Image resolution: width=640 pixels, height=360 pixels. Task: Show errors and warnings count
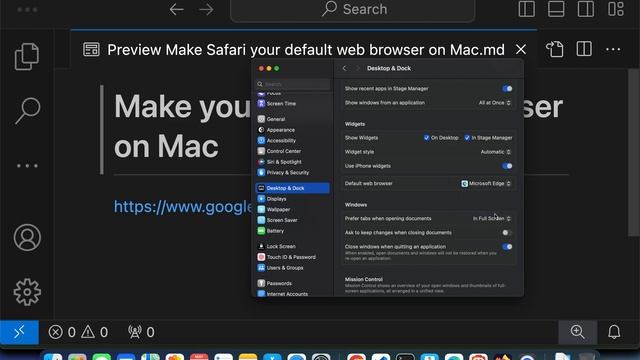(x=78, y=332)
